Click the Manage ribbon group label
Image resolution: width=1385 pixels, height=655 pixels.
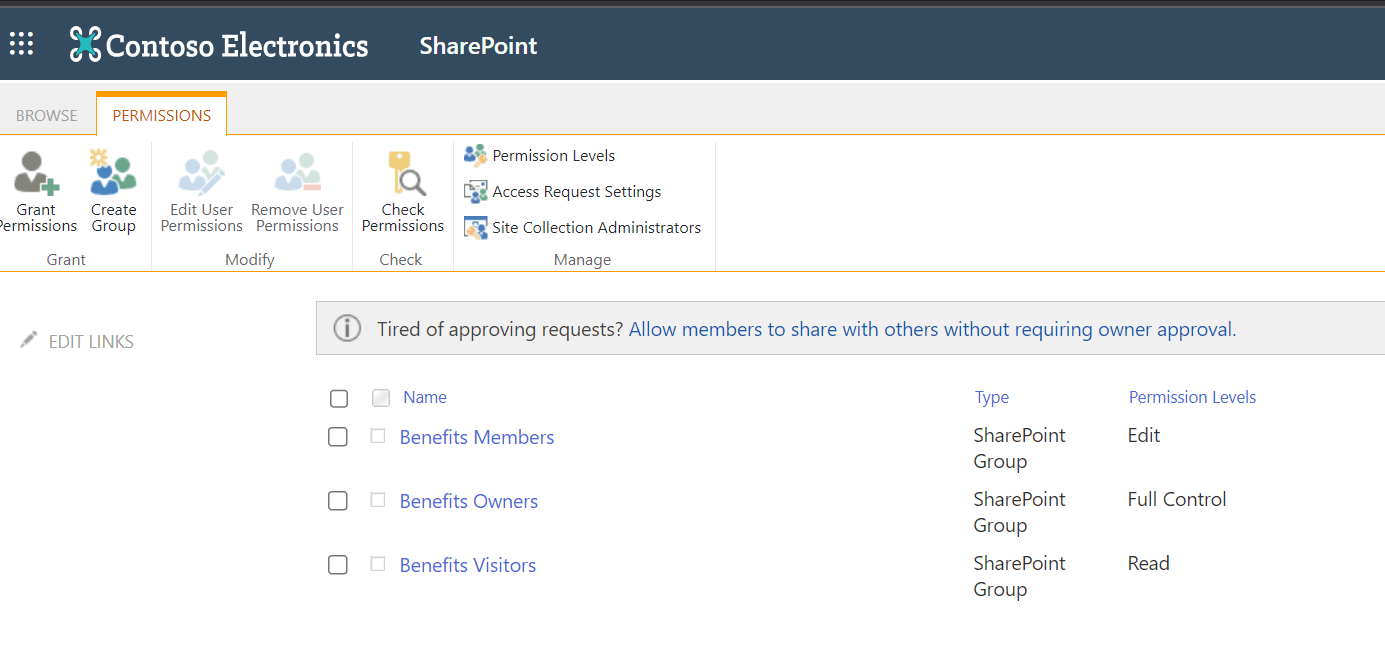(x=582, y=259)
